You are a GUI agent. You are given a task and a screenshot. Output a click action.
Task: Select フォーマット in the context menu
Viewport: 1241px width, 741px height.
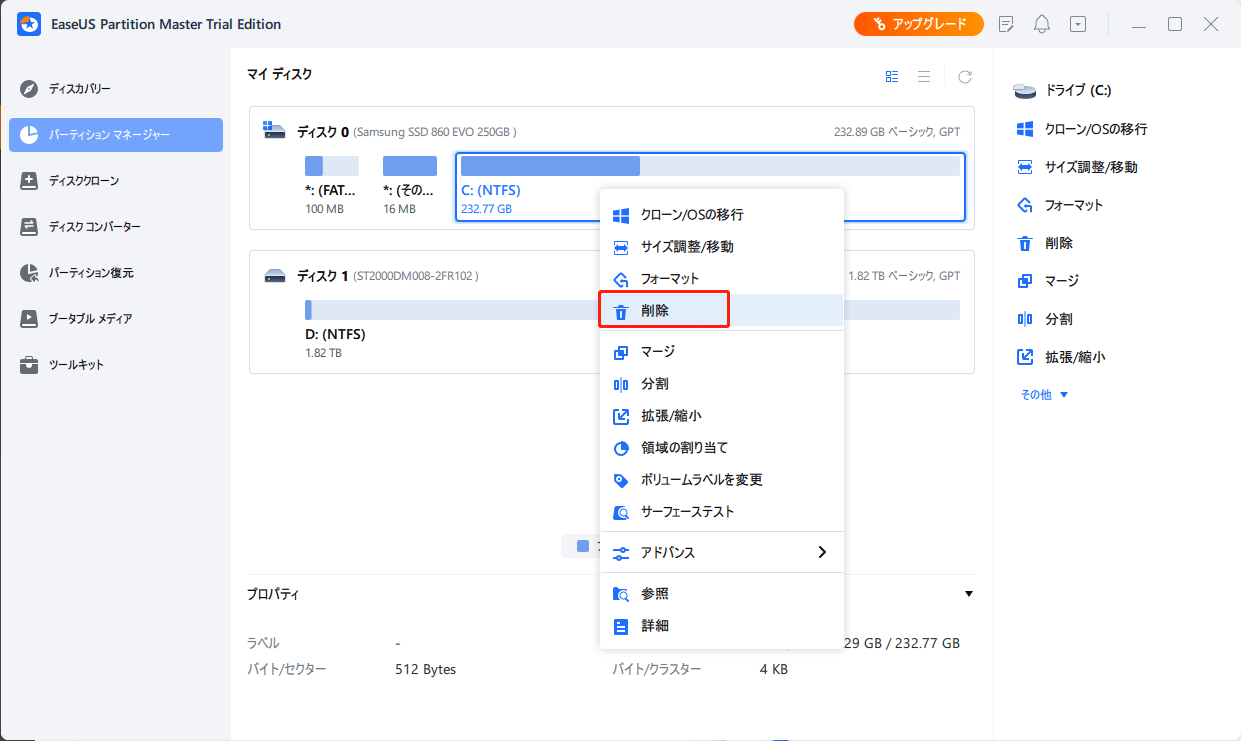(x=670, y=279)
